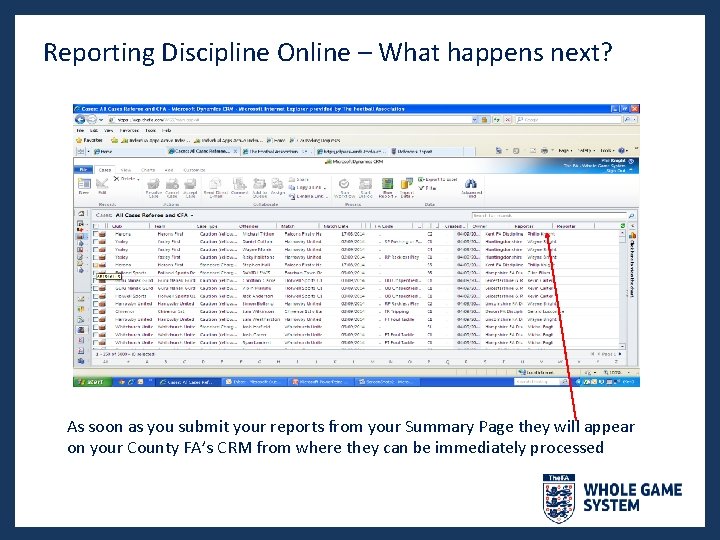720x540 pixels.
Task: Click the browser Forward arrow
Action: click(91, 119)
